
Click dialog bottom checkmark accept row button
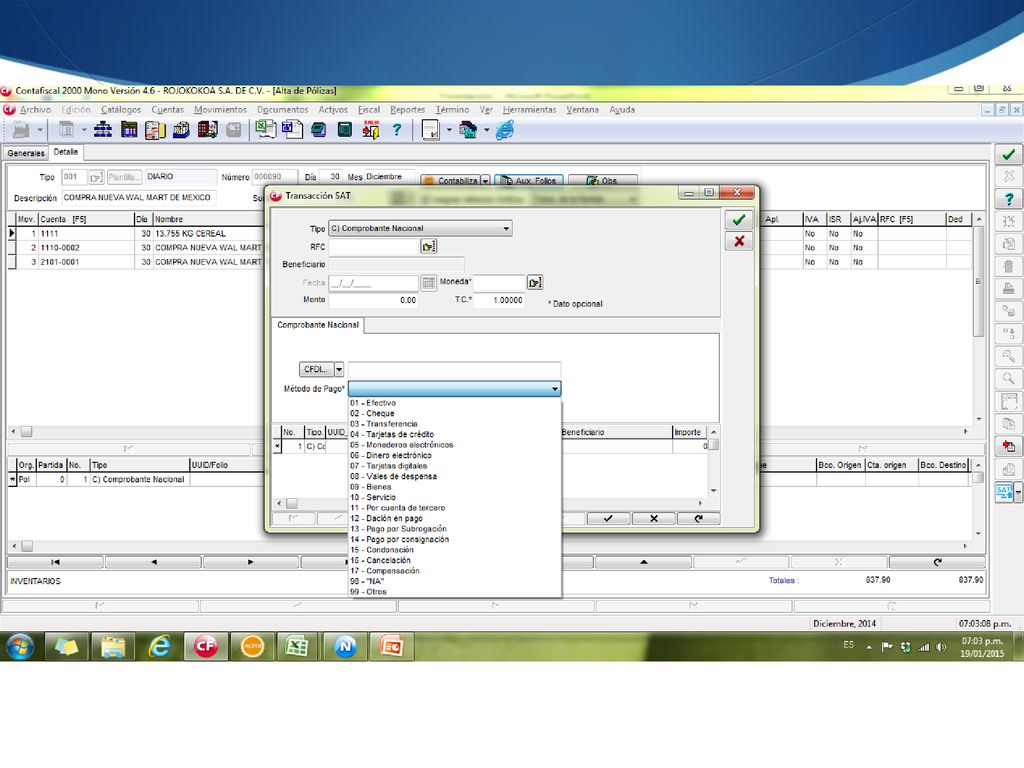[x=608, y=519]
